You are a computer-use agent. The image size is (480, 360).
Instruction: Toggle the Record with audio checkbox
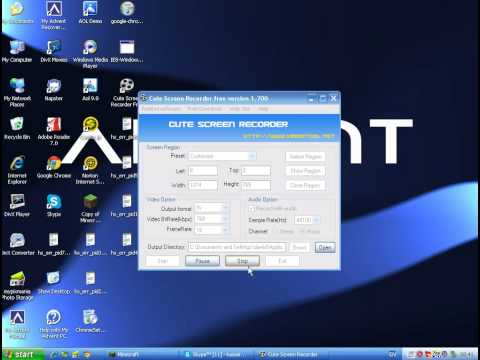pyautogui.click(x=252, y=209)
